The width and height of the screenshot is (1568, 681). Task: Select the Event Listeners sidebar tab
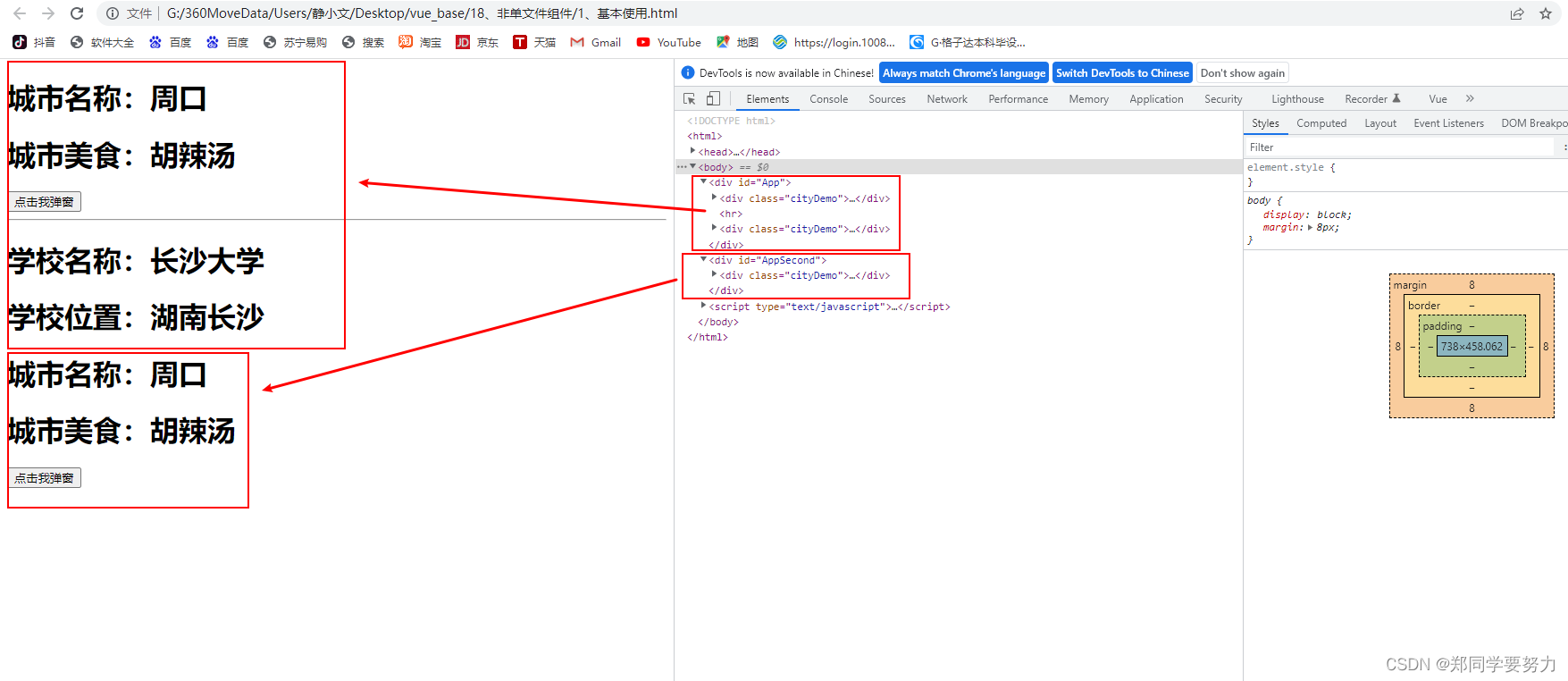(x=1448, y=123)
